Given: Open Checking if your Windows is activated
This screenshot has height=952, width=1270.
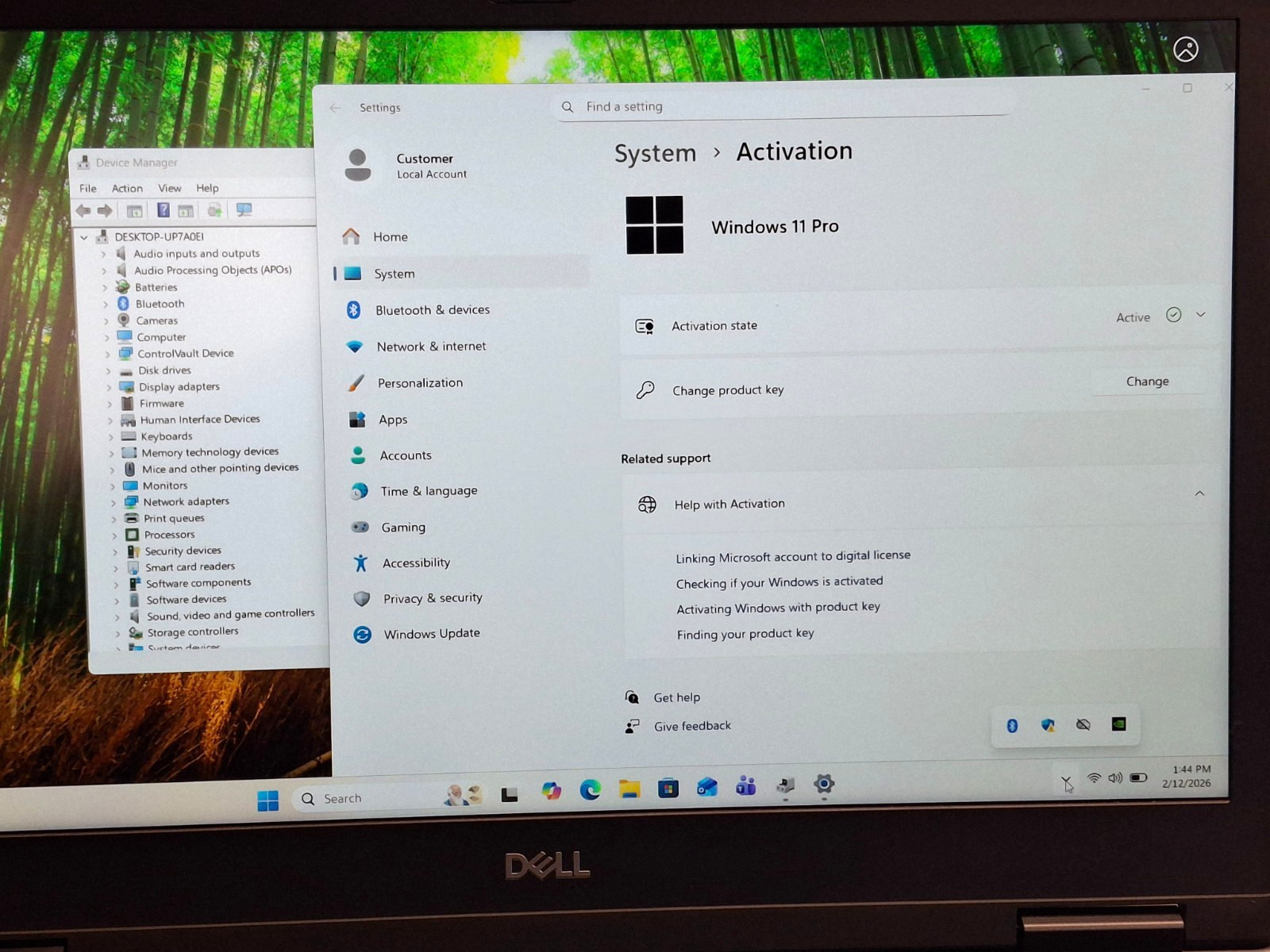Looking at the screenshot, I should [x=779, y=582].
